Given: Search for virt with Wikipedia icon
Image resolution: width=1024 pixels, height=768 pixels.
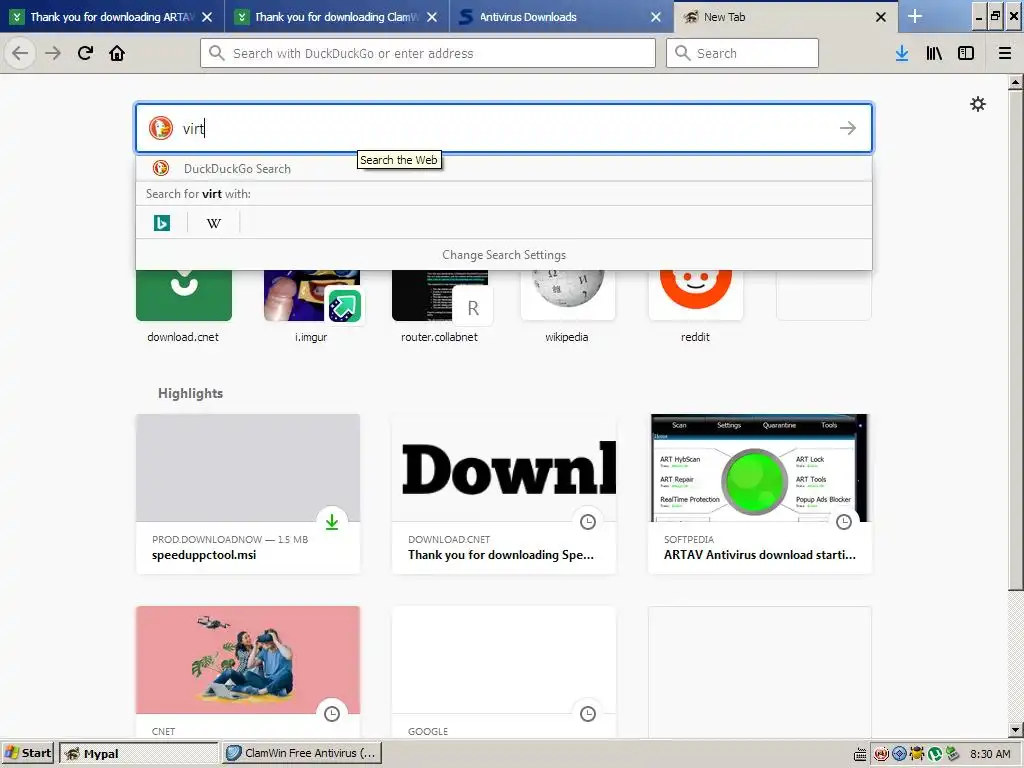Looking at the screenshot, I should point(214,223).
